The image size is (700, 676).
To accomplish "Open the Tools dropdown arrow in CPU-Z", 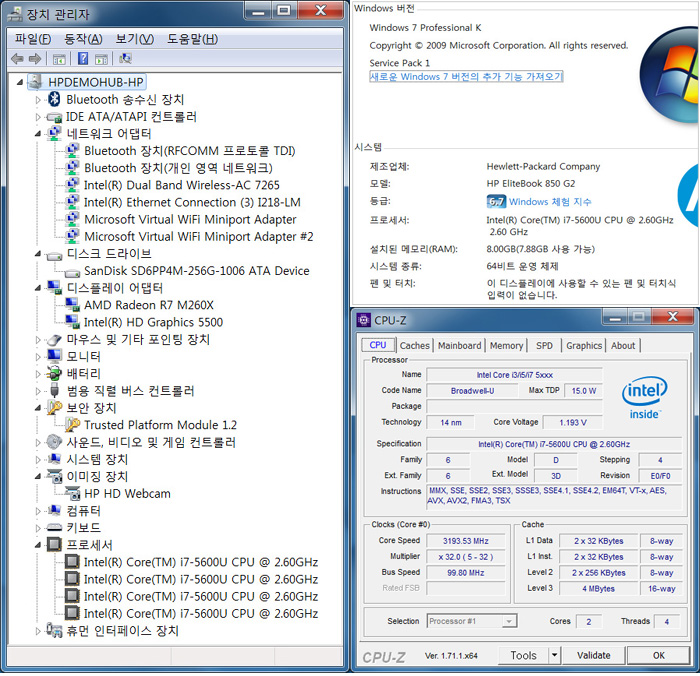I will point(554,655).
